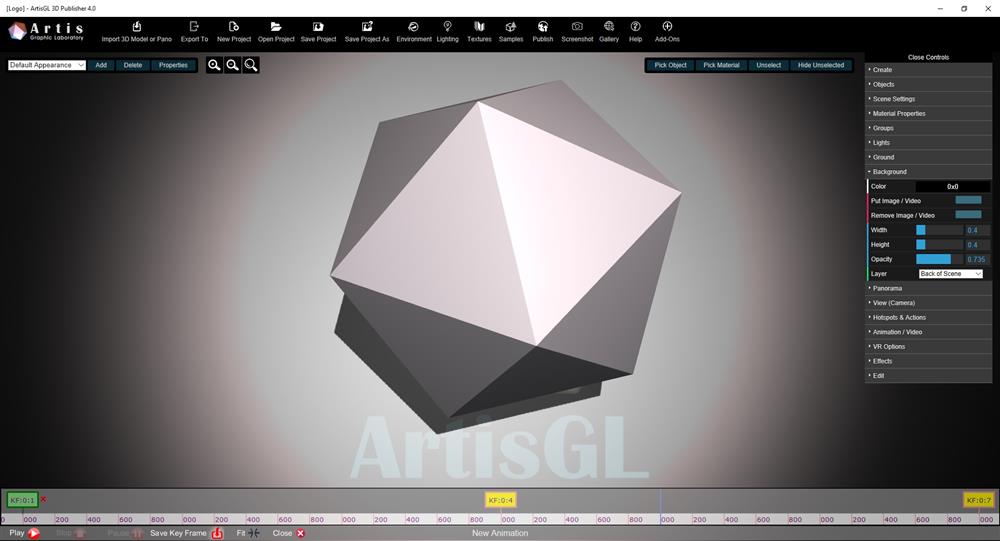Click the Add appearance button
The height and width of the screenshot is (541, 1000).
click(101, 65)
